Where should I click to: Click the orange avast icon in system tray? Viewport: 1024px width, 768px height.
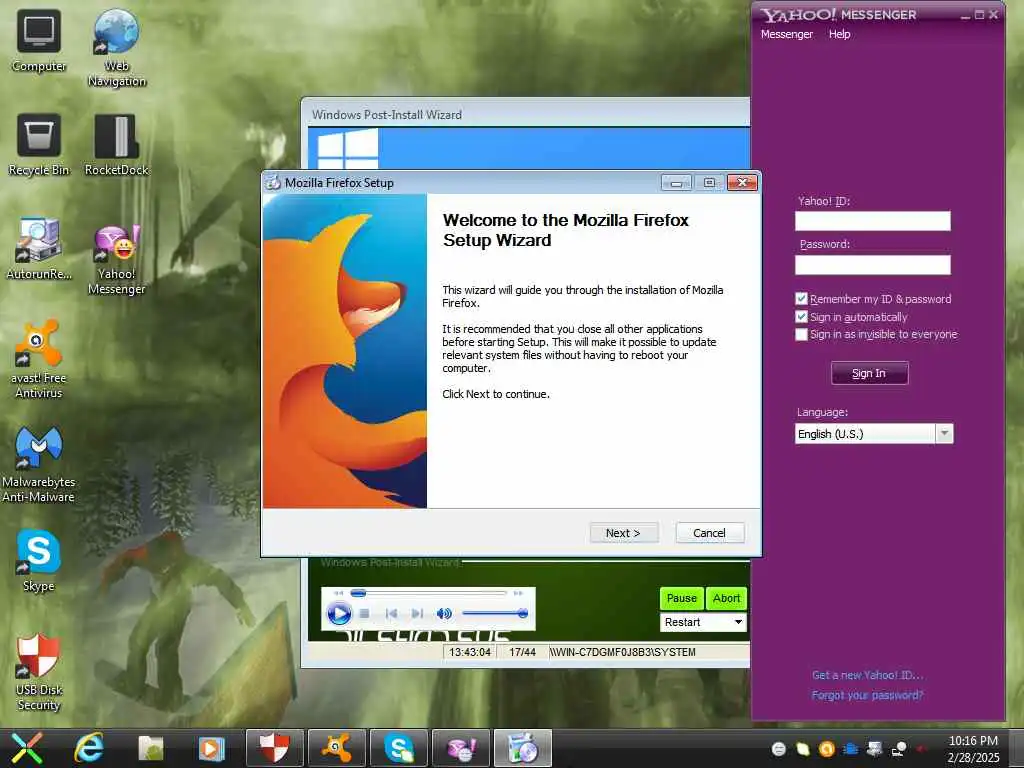(x=827, y=749)
